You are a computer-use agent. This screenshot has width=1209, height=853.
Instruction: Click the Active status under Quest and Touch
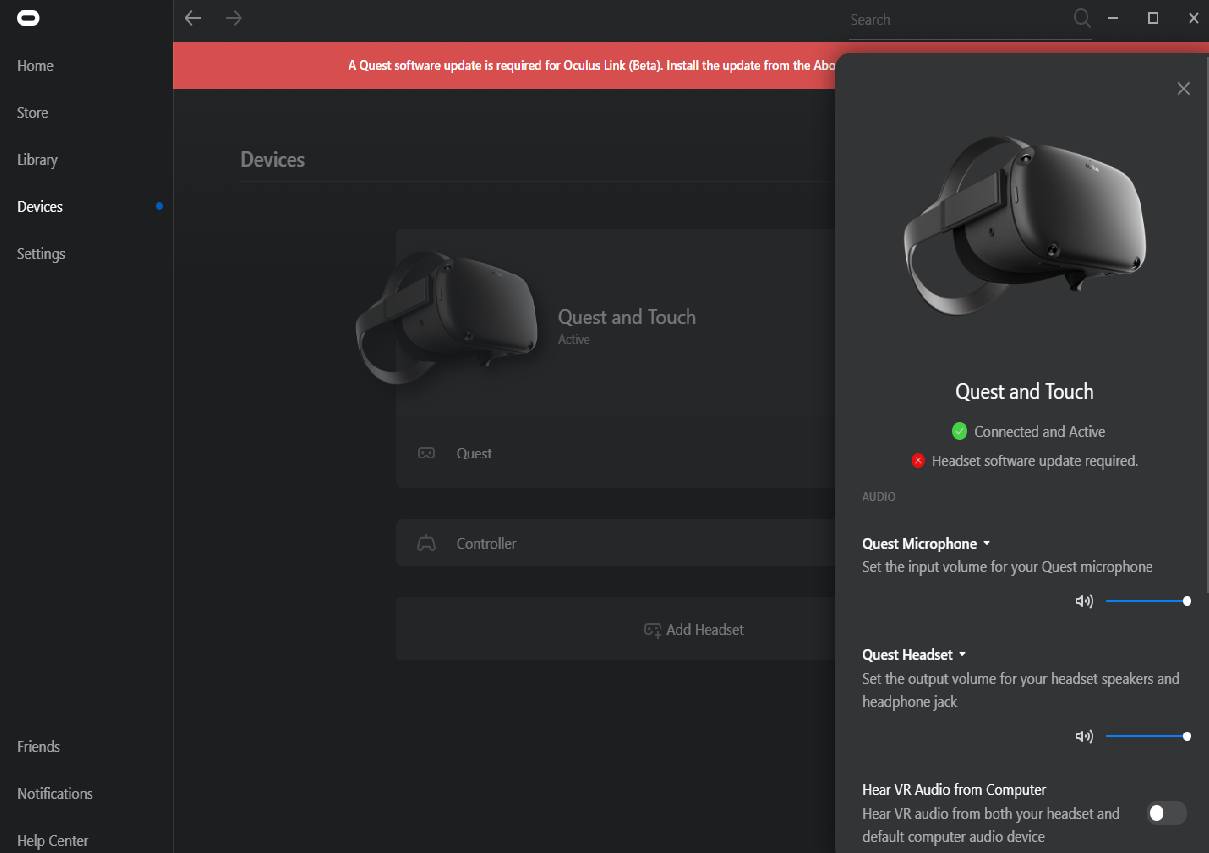[x=574, y=340]
